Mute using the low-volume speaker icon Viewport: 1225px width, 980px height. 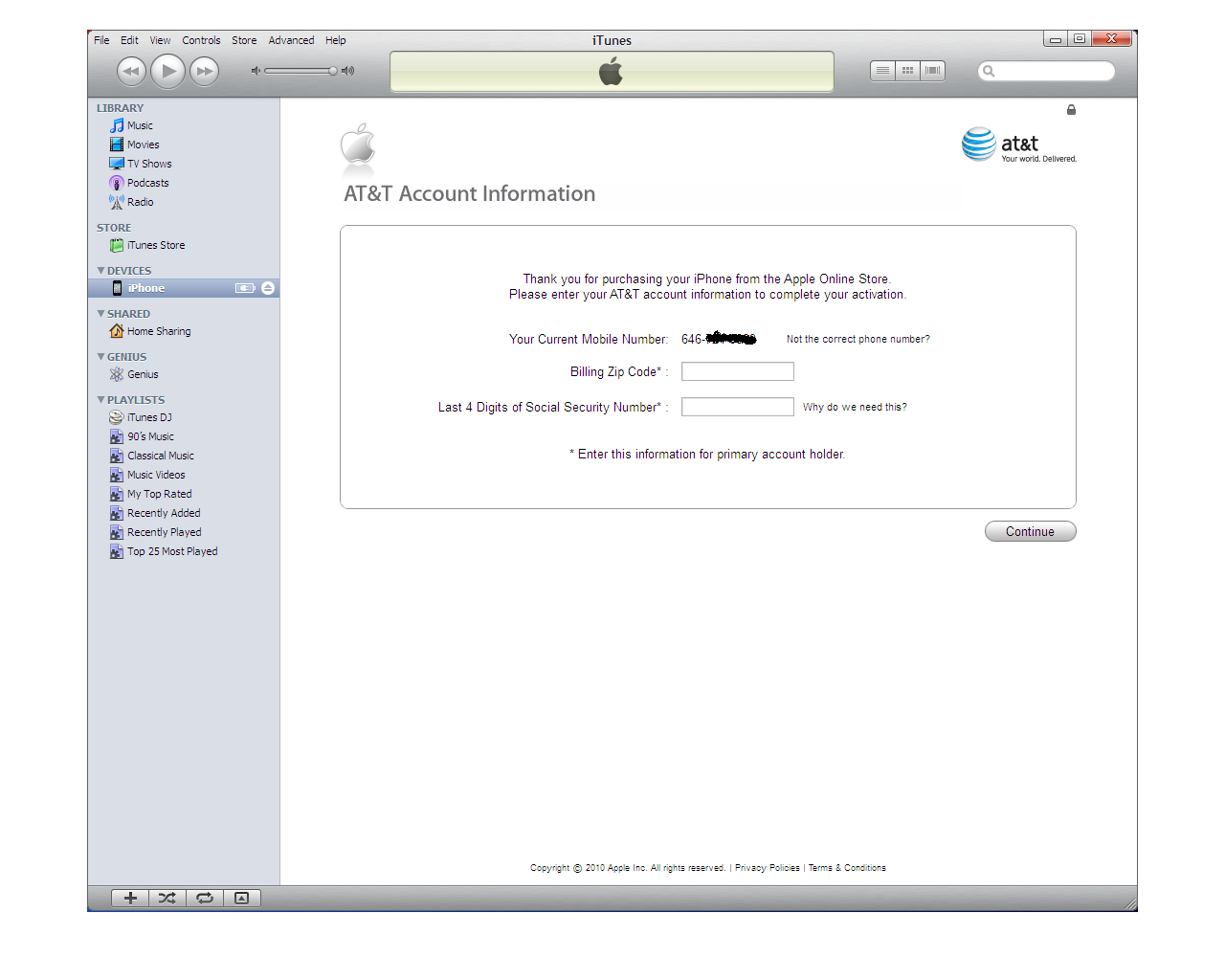click(x=256, y=71)
